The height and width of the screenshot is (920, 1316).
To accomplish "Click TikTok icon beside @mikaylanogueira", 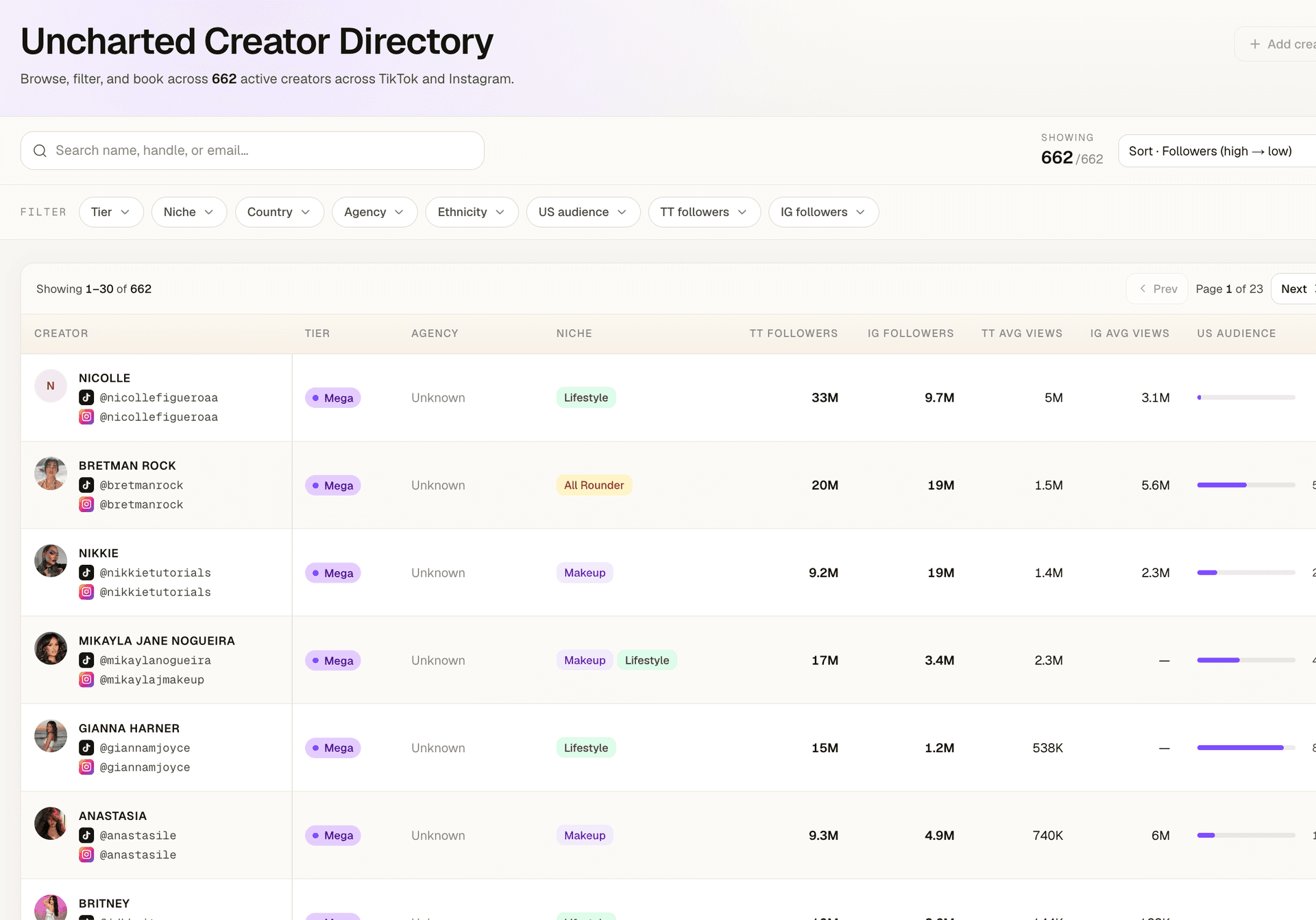I will 86,660.
